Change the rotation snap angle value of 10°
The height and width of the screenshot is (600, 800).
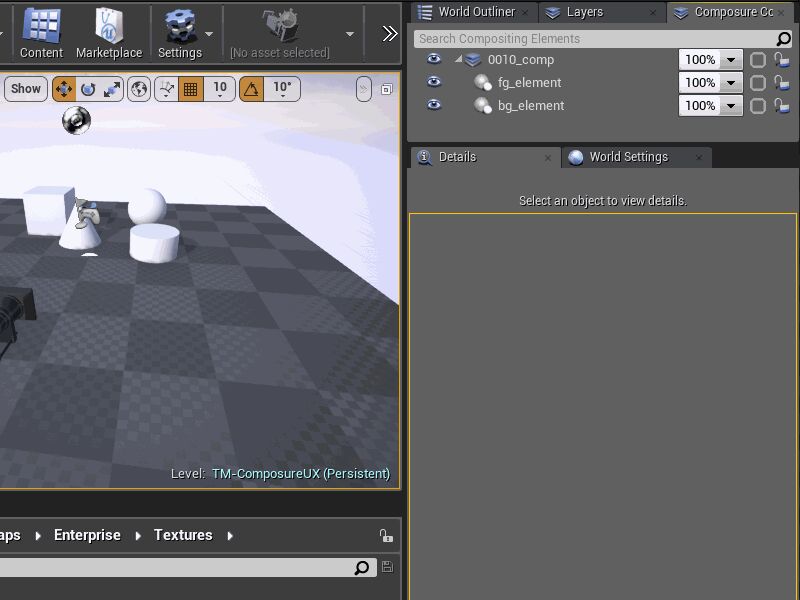click(x=281, y=89)
